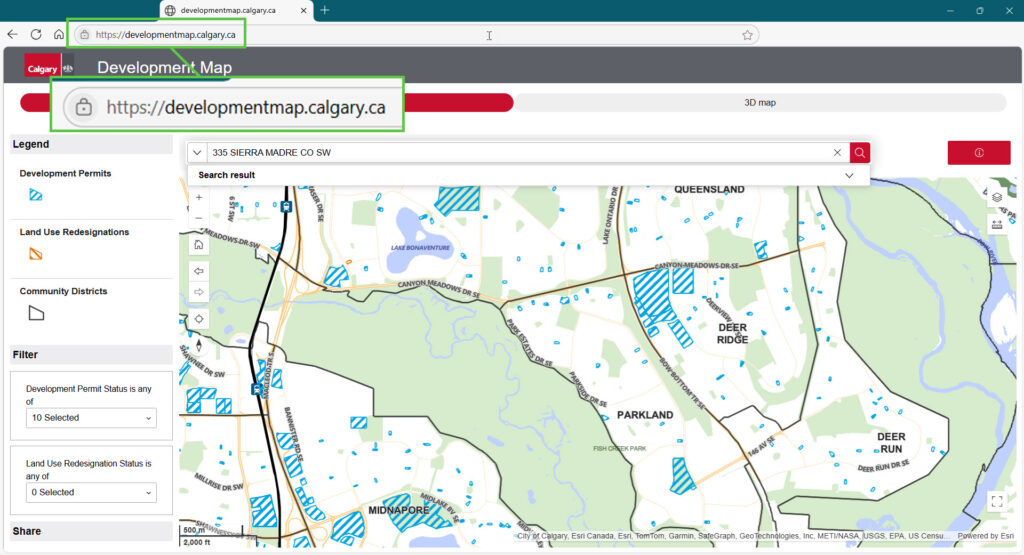Viewport: 1024px width, 555px height.
Task: Click the Land Use Redesignations legend label
Action: pyautogui.click(x=74, y=232)
